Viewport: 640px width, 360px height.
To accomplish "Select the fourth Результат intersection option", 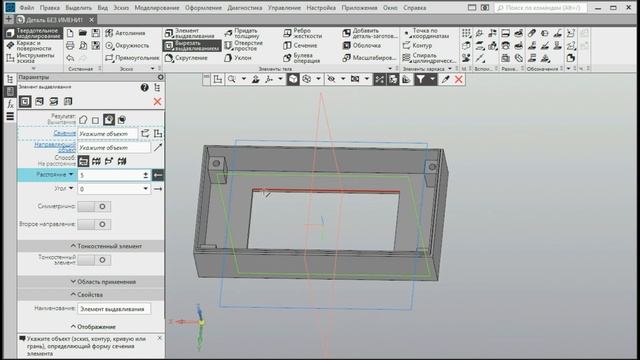I will (x=122, y=120).
